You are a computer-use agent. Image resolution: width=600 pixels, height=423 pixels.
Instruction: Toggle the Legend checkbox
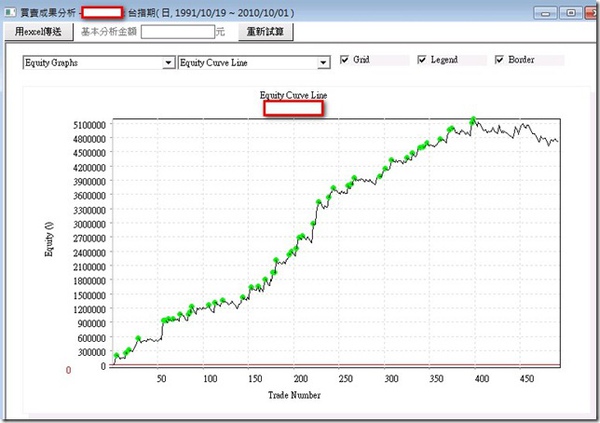coord(422,60)
